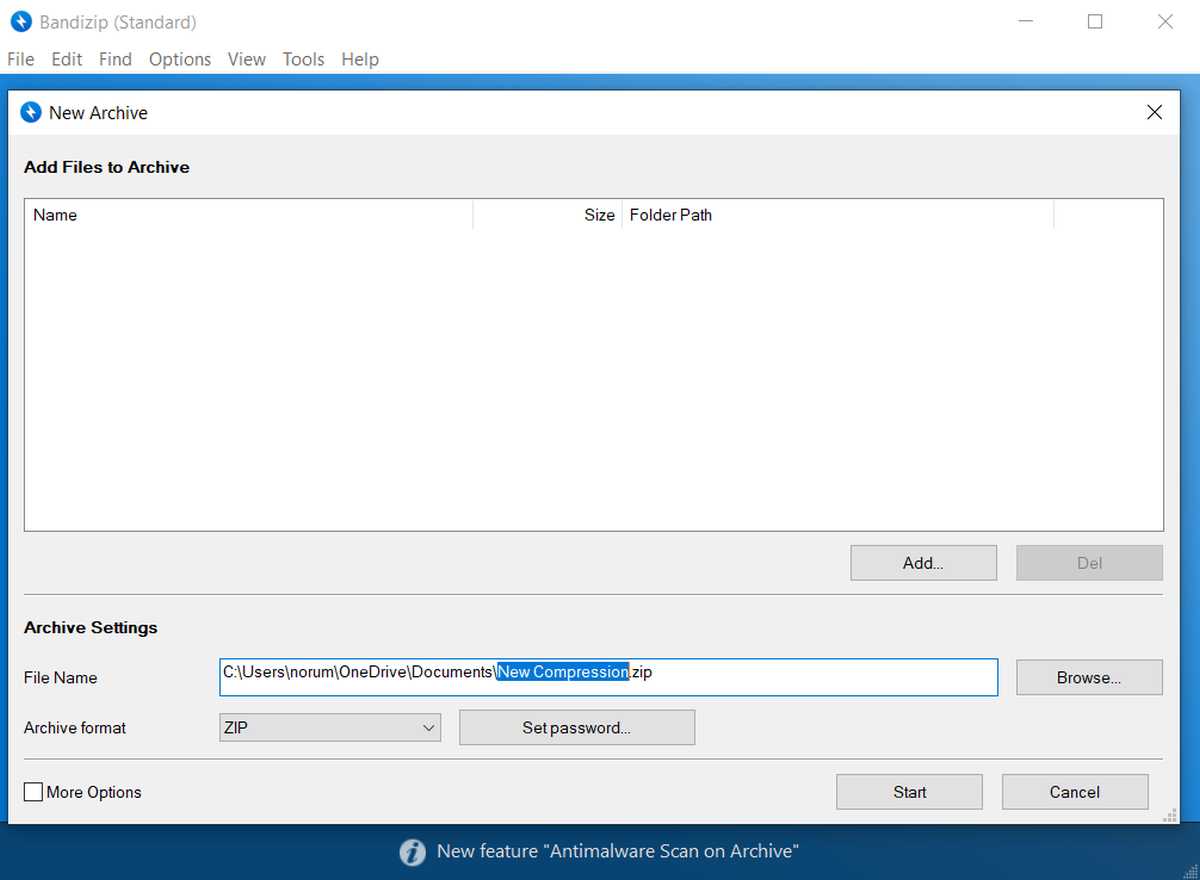
Task: Open the Archive format dropdown
Action: [x=329, y=727]
